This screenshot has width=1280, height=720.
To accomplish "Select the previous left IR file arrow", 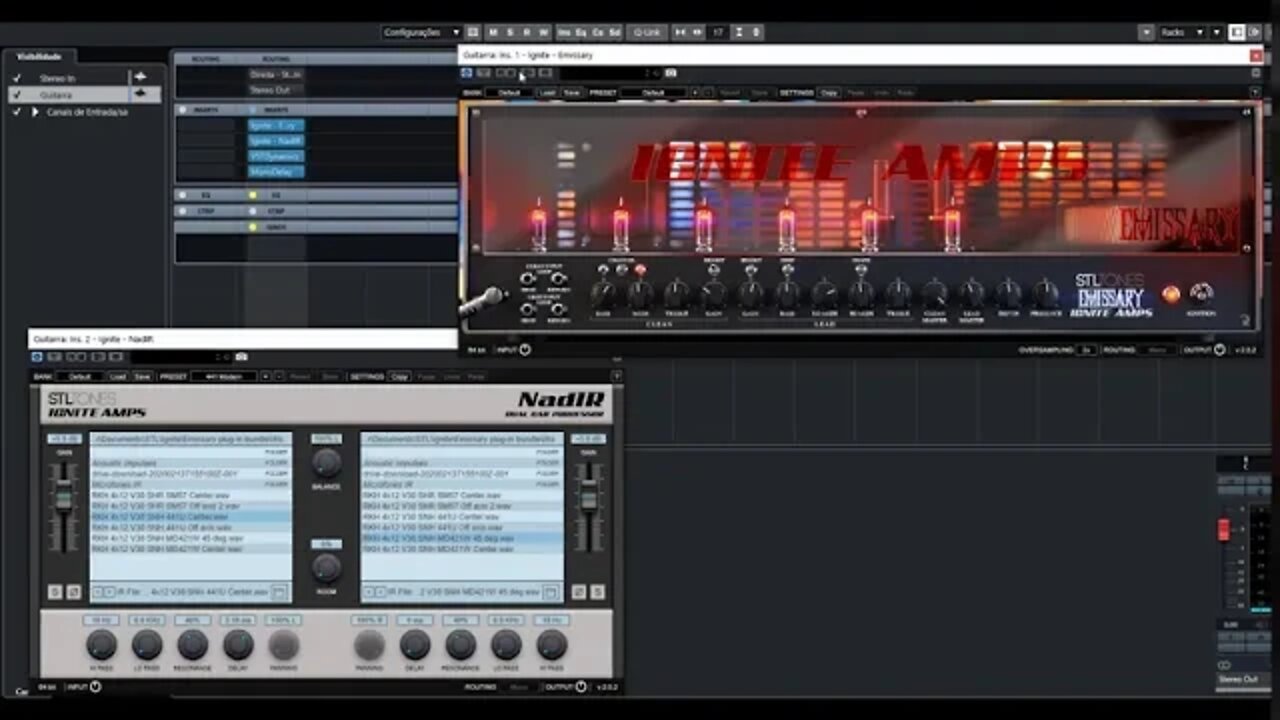I will [x=98, y=592].
